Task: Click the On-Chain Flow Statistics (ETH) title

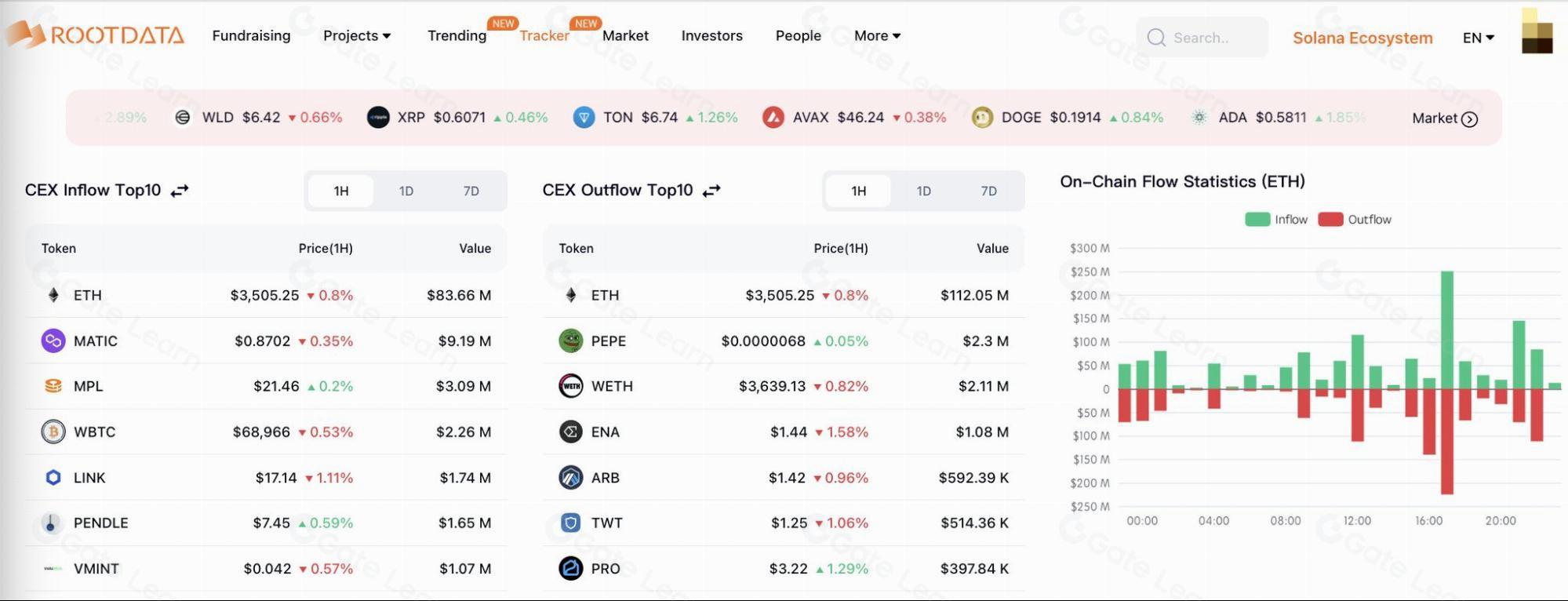Action: 1182,181
